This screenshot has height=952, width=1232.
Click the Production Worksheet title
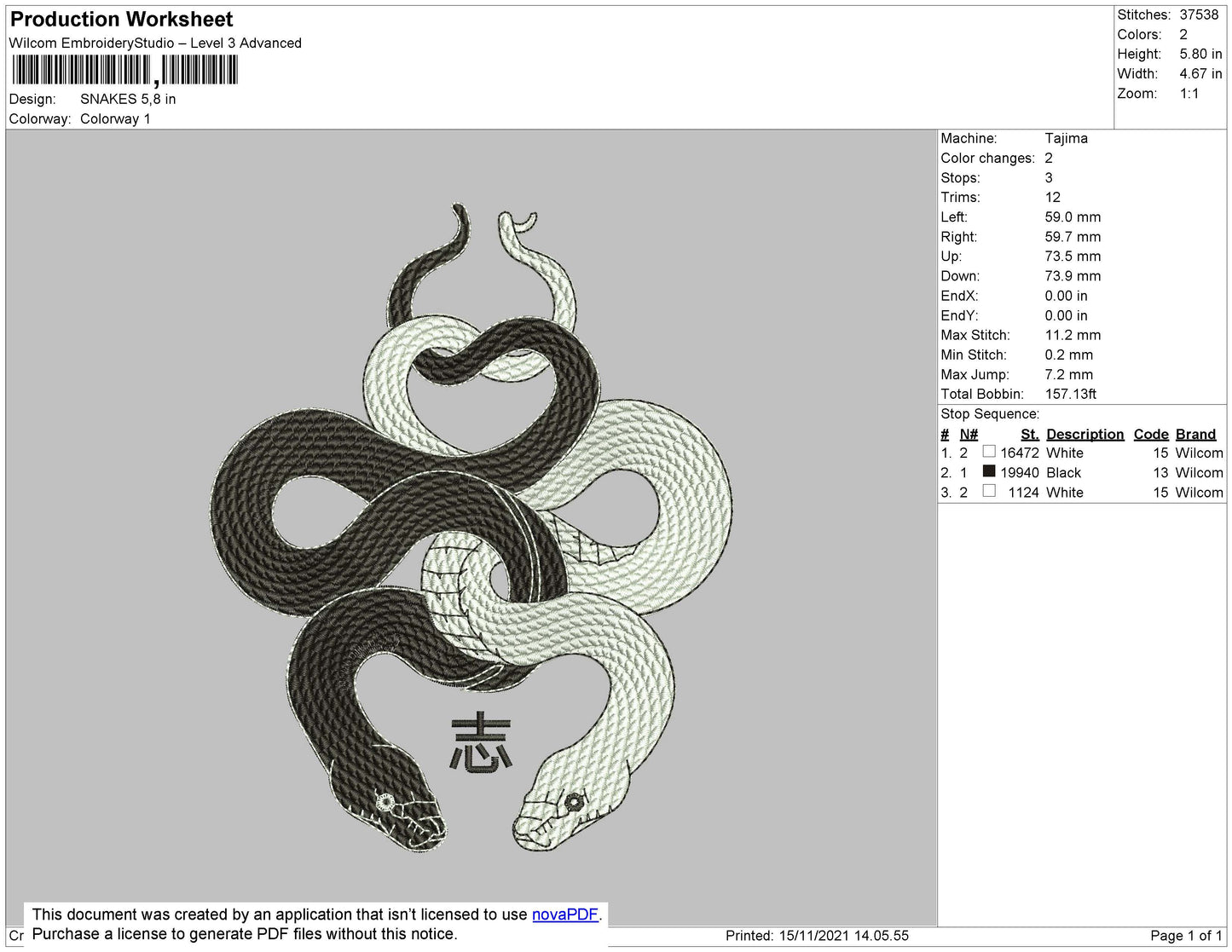122,20
